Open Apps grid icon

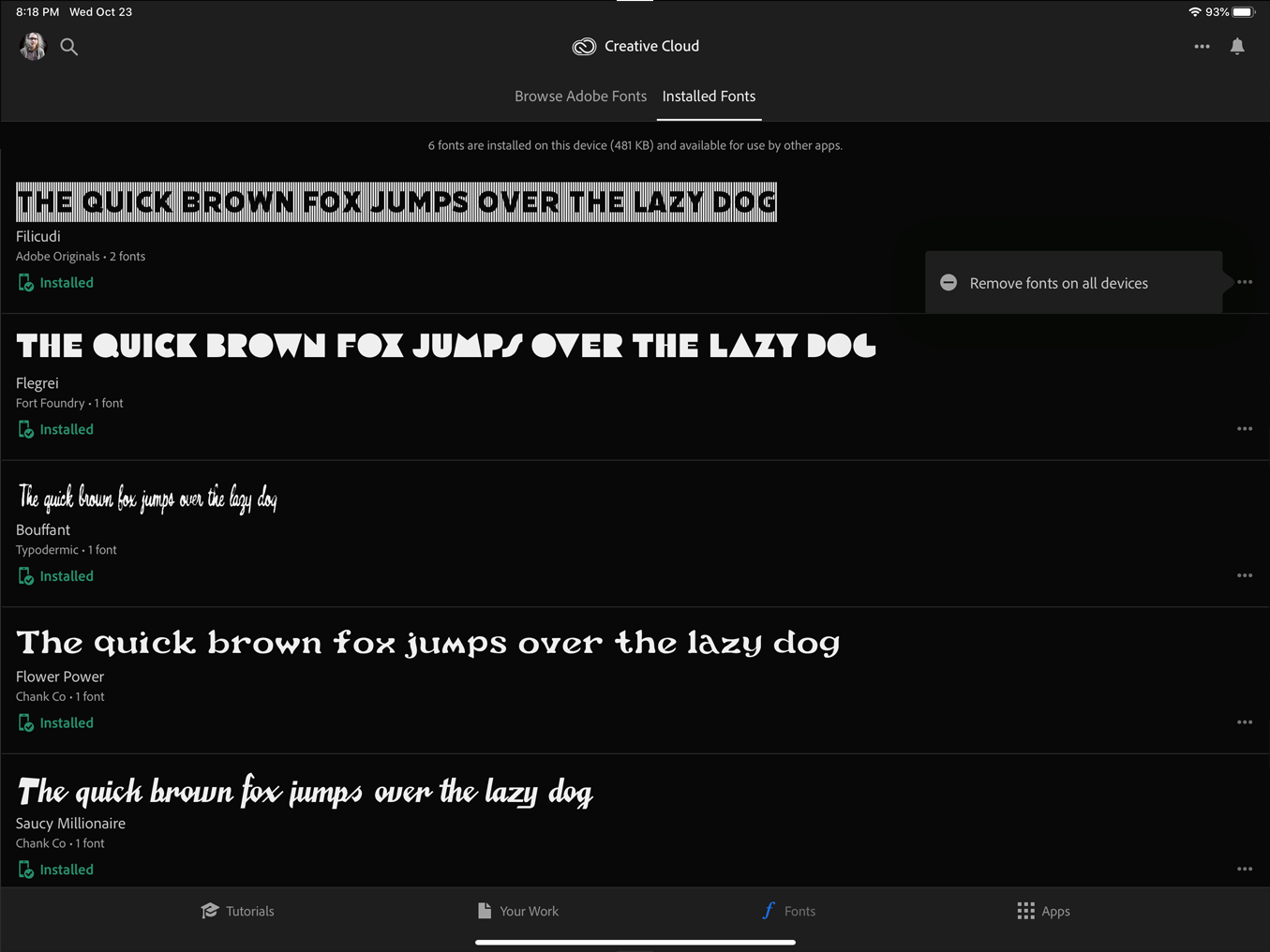1026,911
